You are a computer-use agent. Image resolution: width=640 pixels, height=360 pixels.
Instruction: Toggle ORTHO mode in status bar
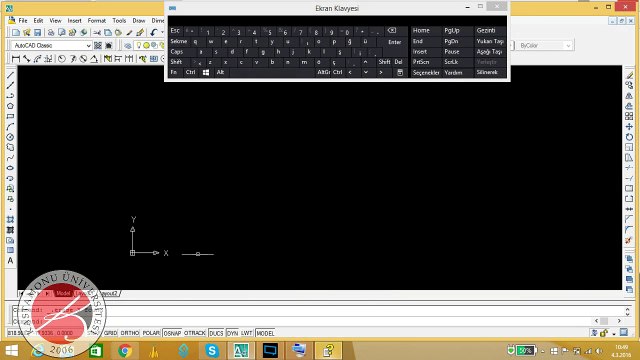pyautogui.click(x=130, y=333)
